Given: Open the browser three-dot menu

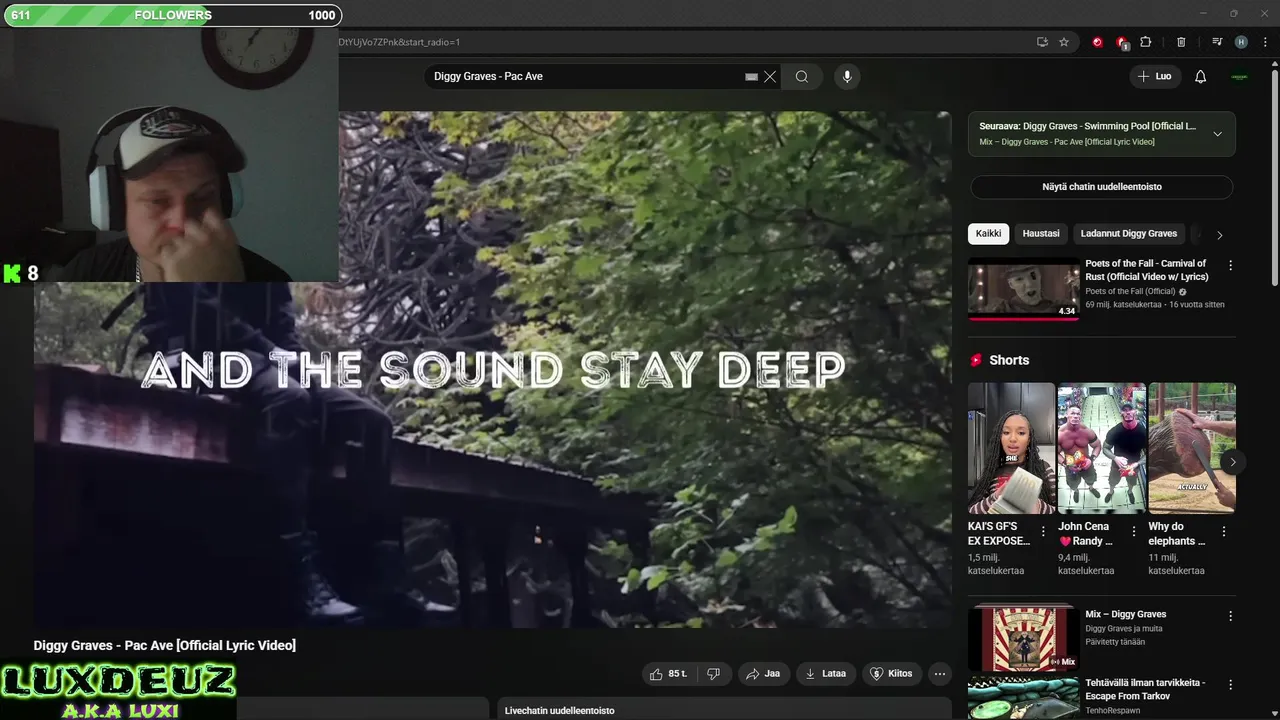Looking at the screenshot, I should [1265, 42].
